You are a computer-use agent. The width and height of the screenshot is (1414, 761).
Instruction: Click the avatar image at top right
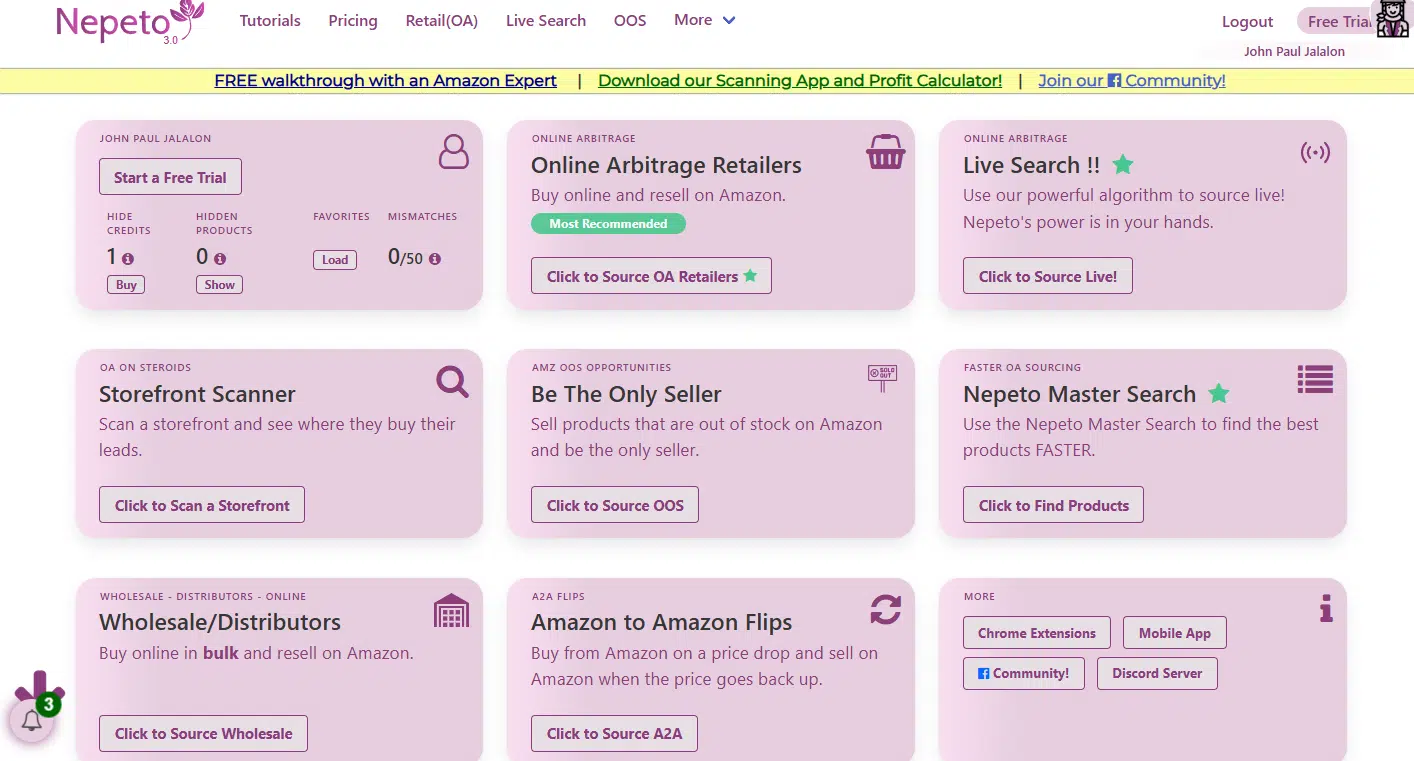(1393, 19)
